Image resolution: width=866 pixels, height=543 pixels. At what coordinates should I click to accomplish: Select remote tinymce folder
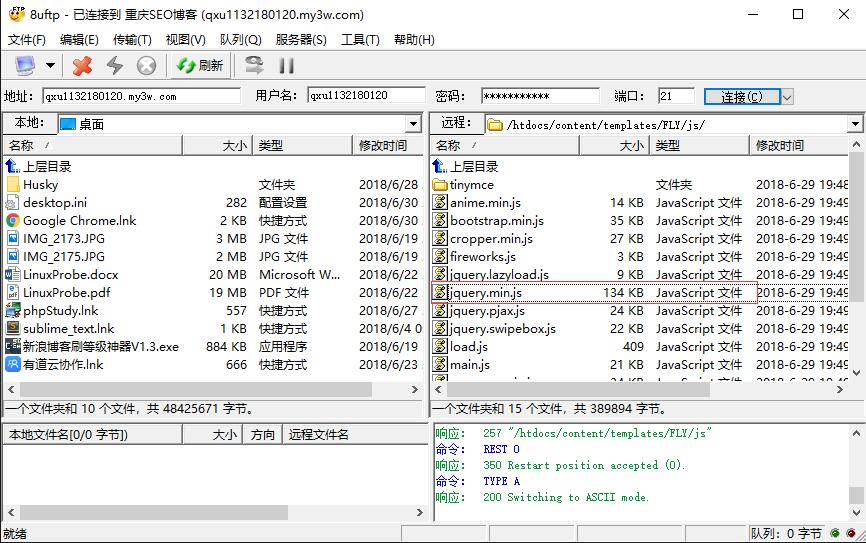pyautogui.click(x=463, y=184)
